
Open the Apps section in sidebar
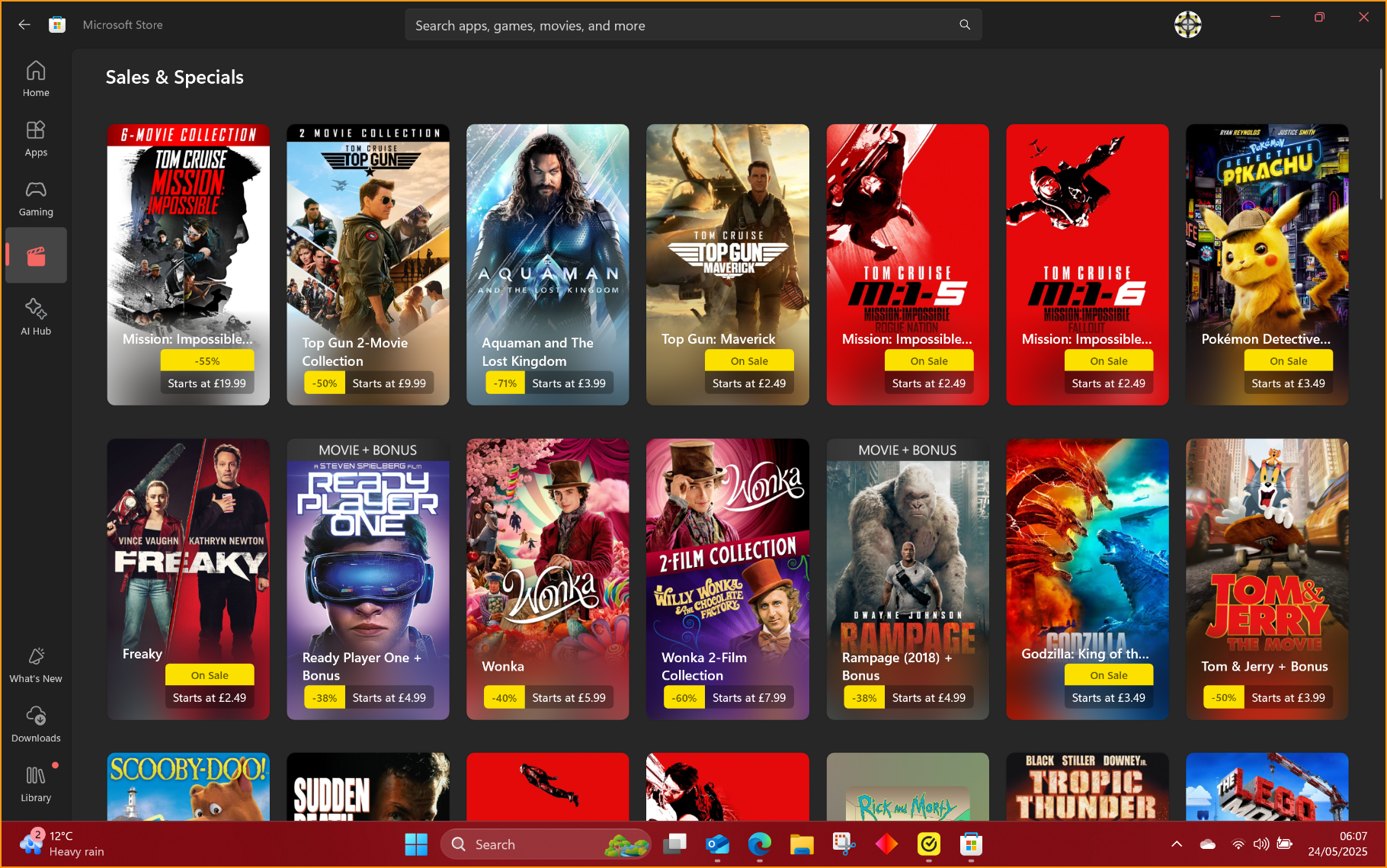(x=36, y=139)
